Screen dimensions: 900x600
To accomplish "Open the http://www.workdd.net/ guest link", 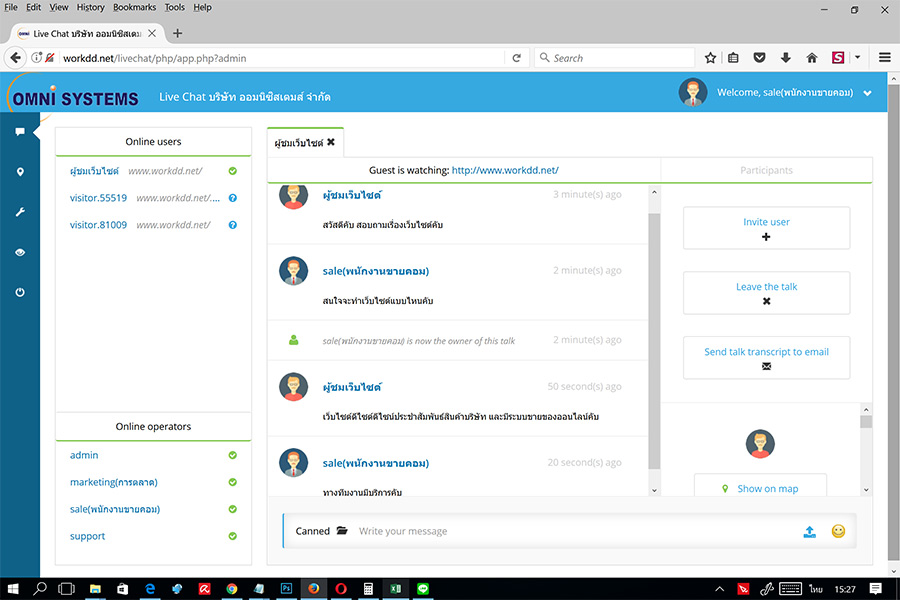I will 505,171.
